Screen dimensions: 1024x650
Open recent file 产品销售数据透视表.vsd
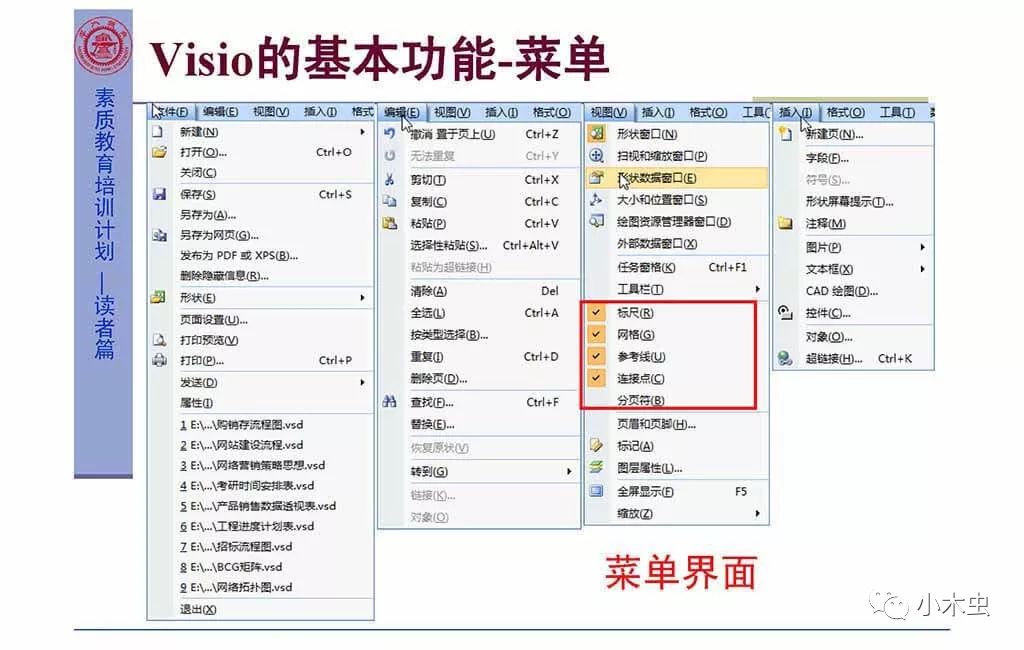[x=257, y=506]
